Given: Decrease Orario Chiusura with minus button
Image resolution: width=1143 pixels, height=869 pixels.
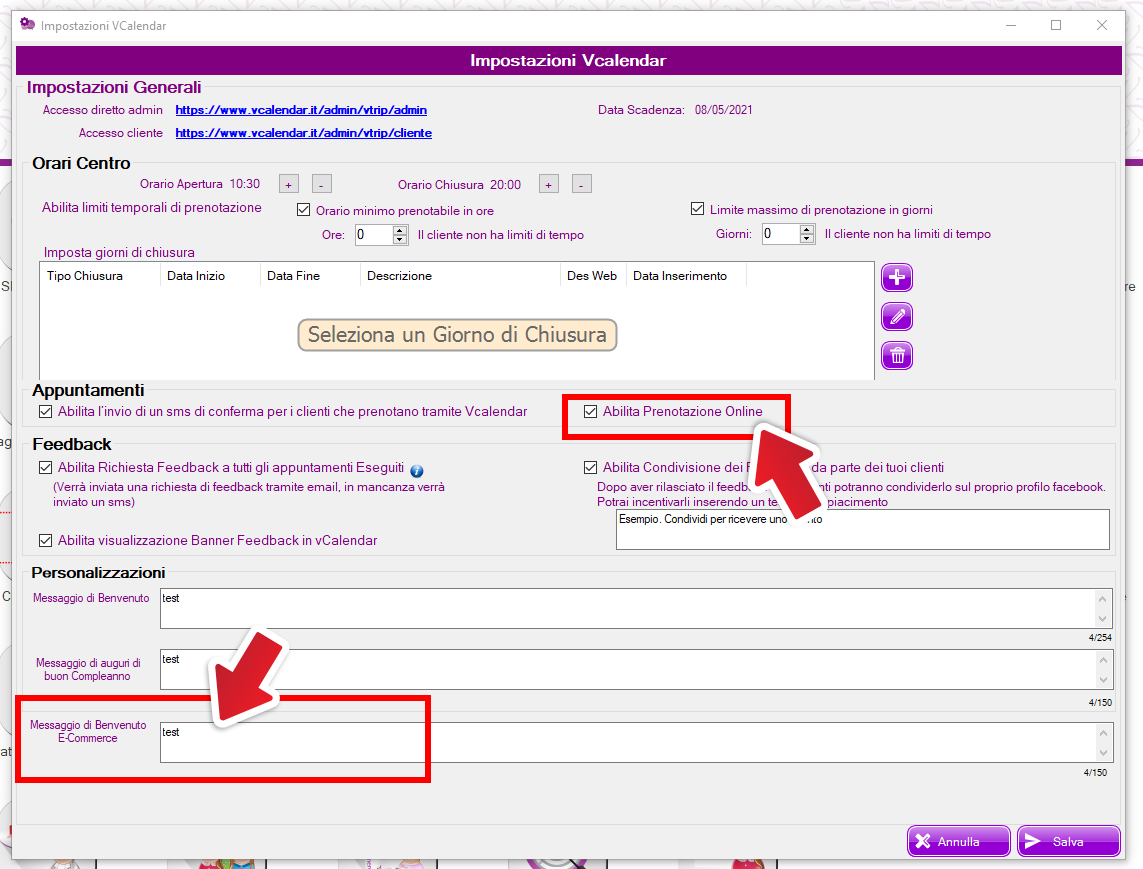Looking at the screenshot, I should click(581, 184).
